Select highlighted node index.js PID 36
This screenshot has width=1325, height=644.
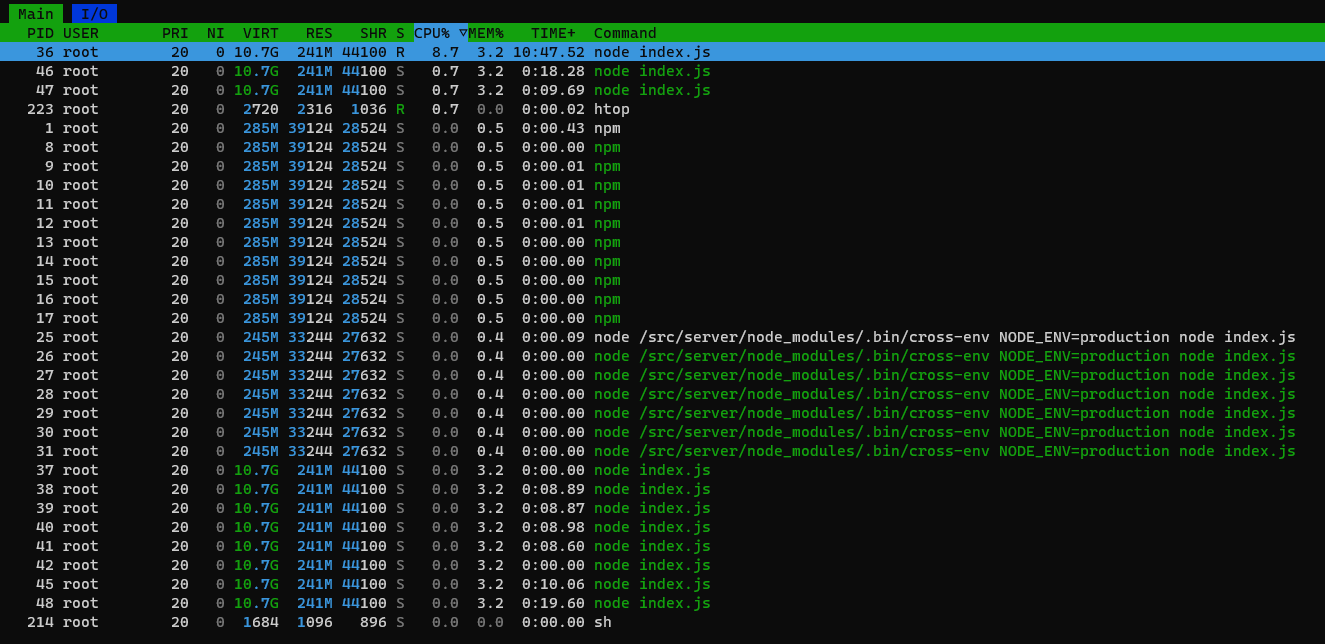pos(652,52)
